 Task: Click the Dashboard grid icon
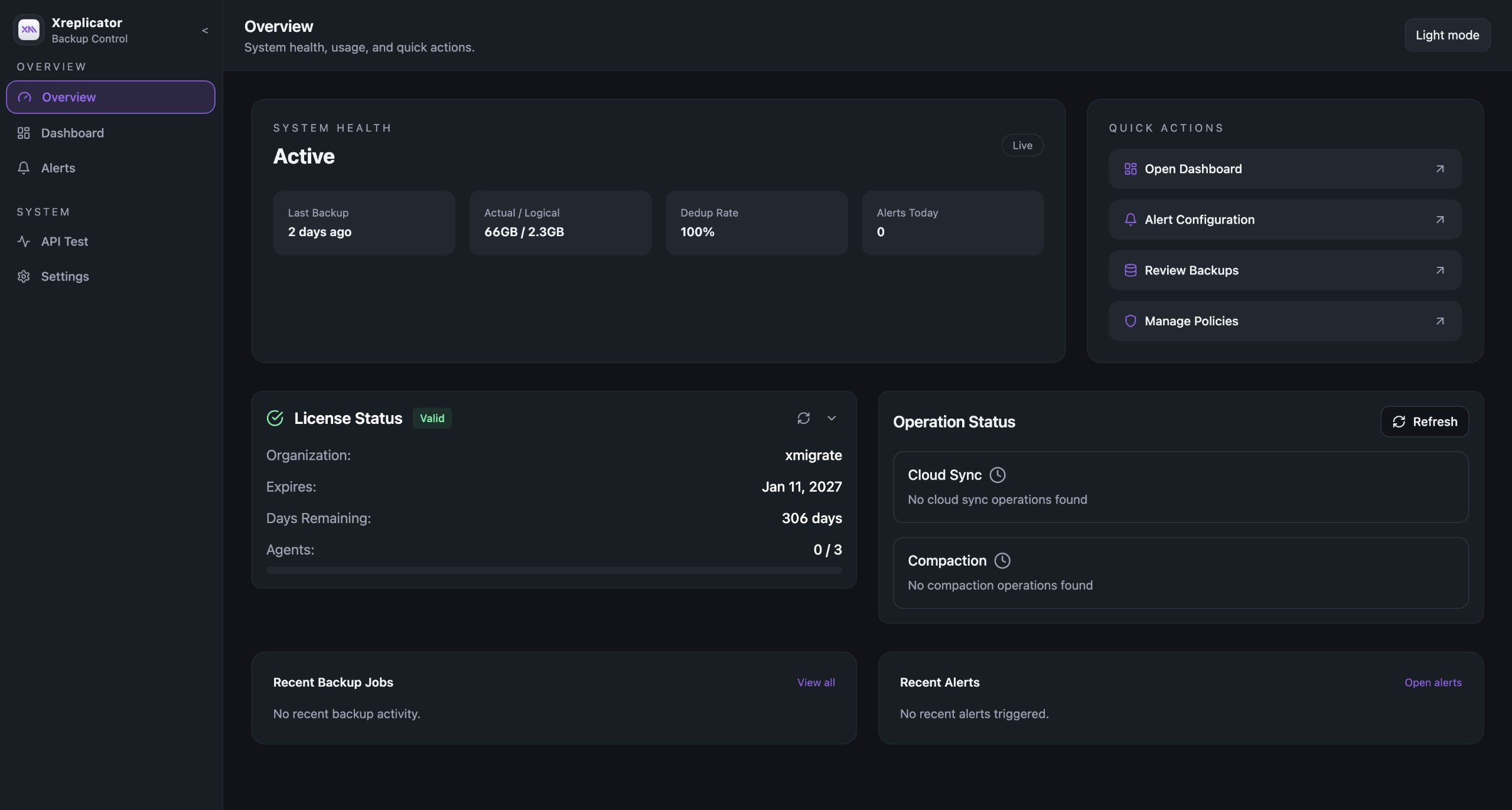coord(24,133)
